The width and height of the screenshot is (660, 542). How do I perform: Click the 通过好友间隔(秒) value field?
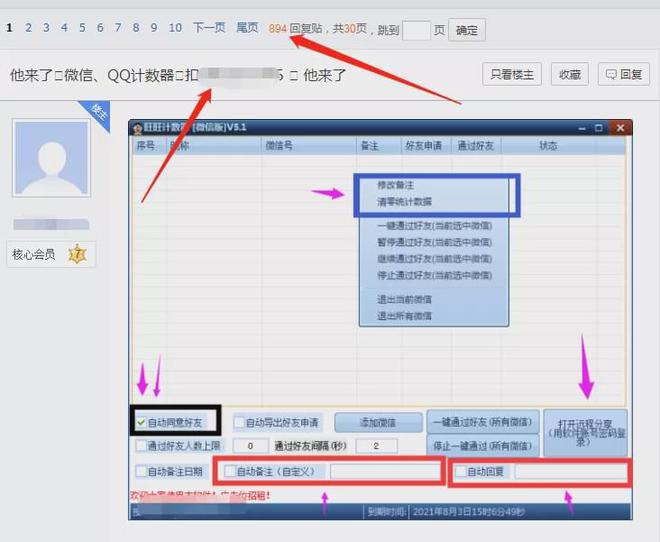click(x=376, y=446)
